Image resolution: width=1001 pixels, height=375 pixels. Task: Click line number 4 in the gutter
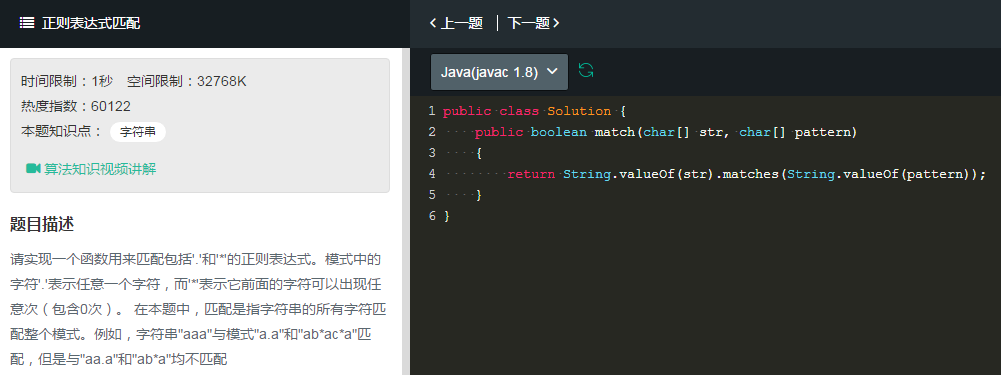(x=432, y=174)
